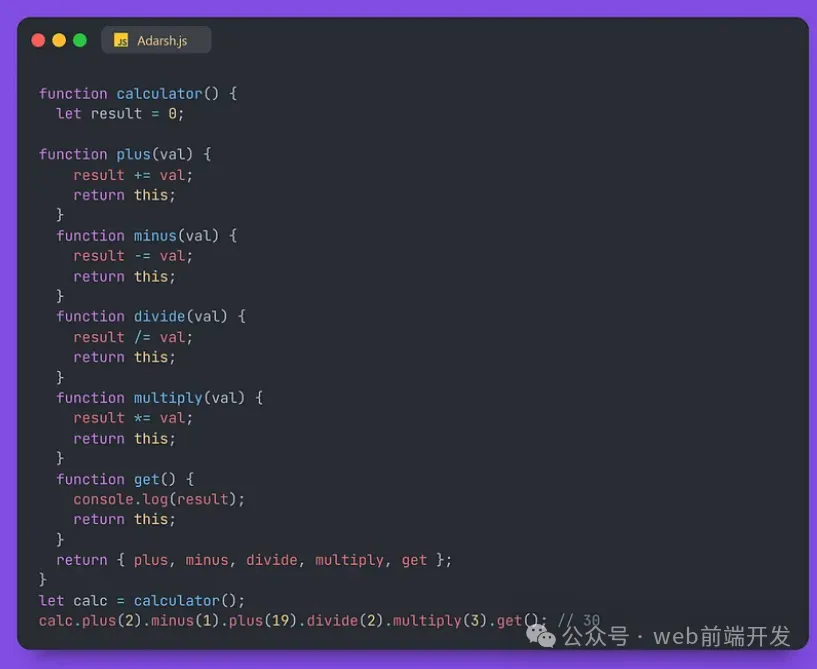
Task: Click the JS file icon in the tab
Action: [121, 41]
